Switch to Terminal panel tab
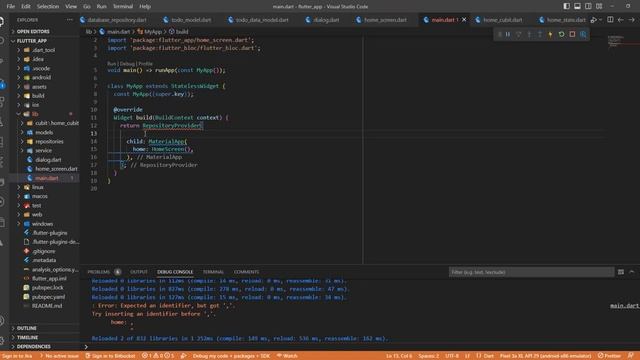This screenshot has height=360, width=640. pos(213,272)
